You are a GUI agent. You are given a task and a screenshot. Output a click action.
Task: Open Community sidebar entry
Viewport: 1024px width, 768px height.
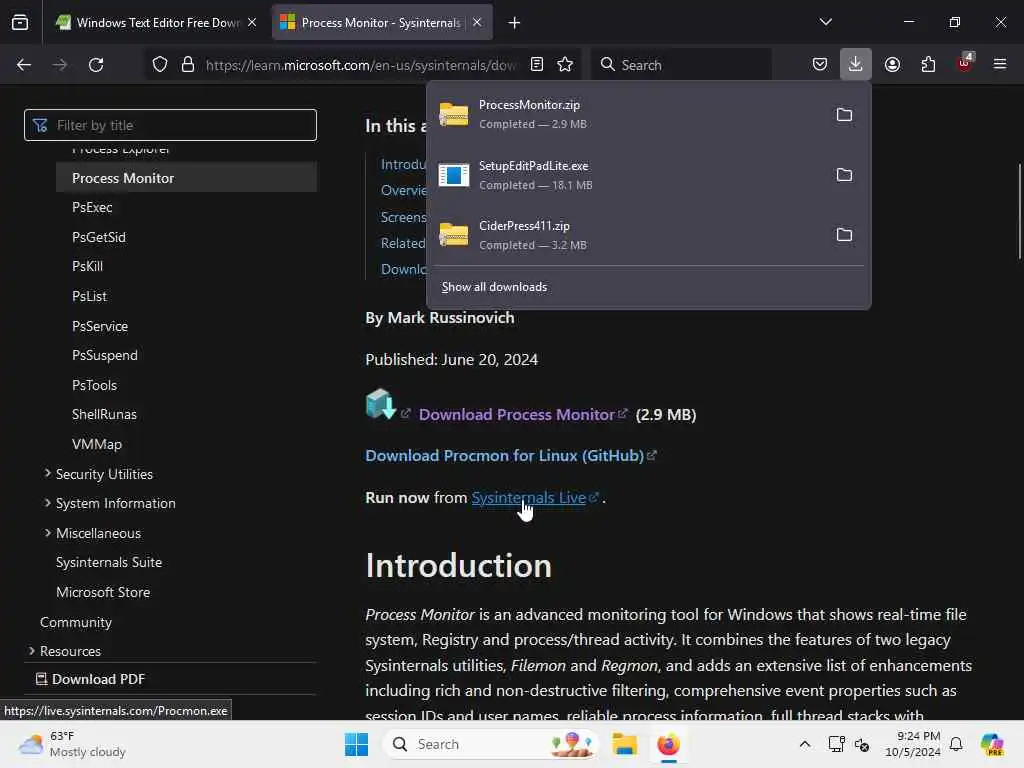(76, 622)
